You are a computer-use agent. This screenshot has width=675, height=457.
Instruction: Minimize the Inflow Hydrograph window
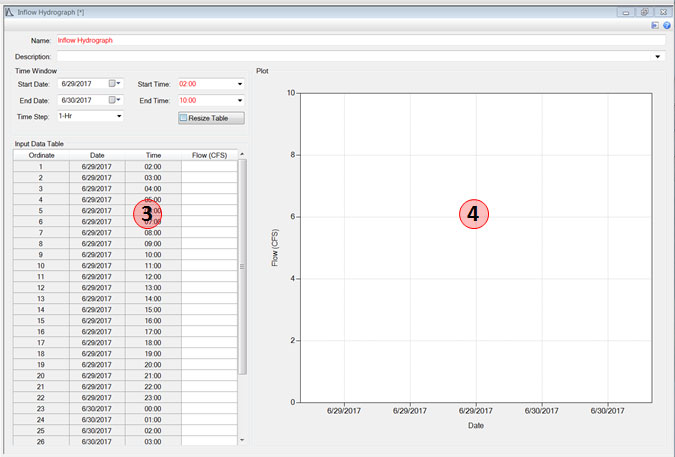point(625,12)
